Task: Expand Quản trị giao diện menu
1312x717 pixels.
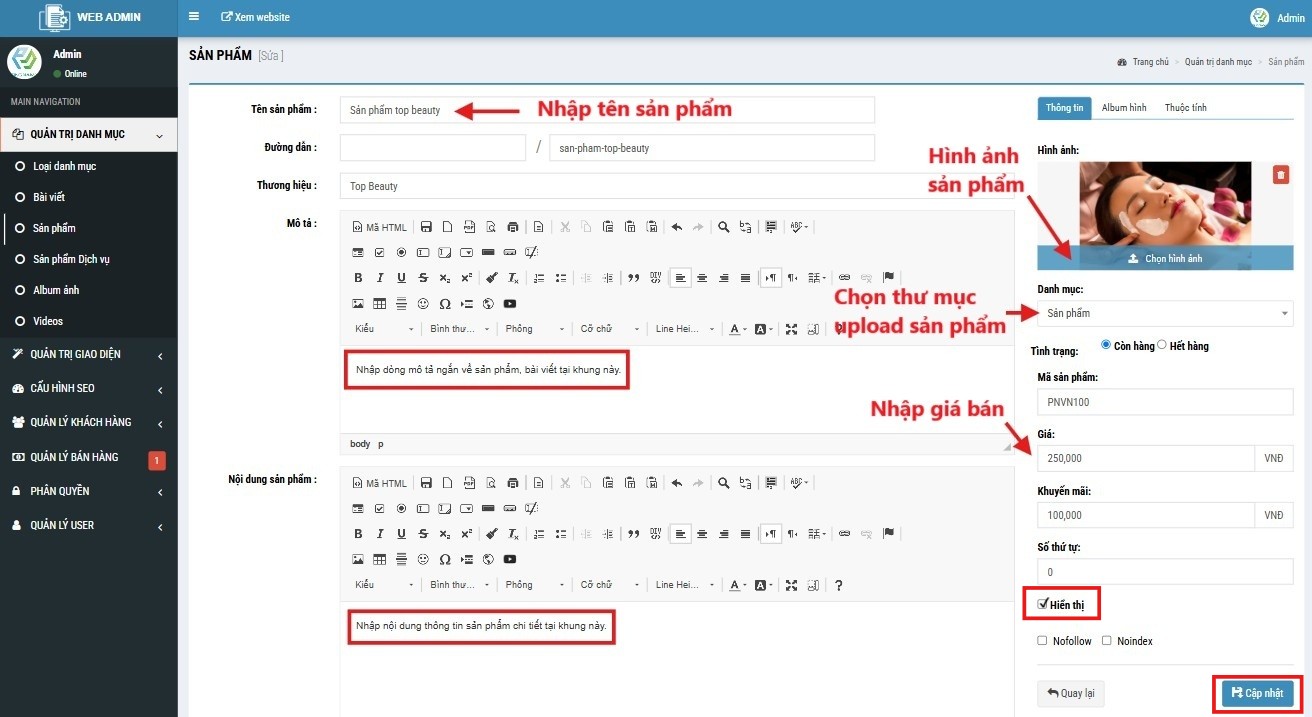Action: pyautogui.click(x=89, y=354)
